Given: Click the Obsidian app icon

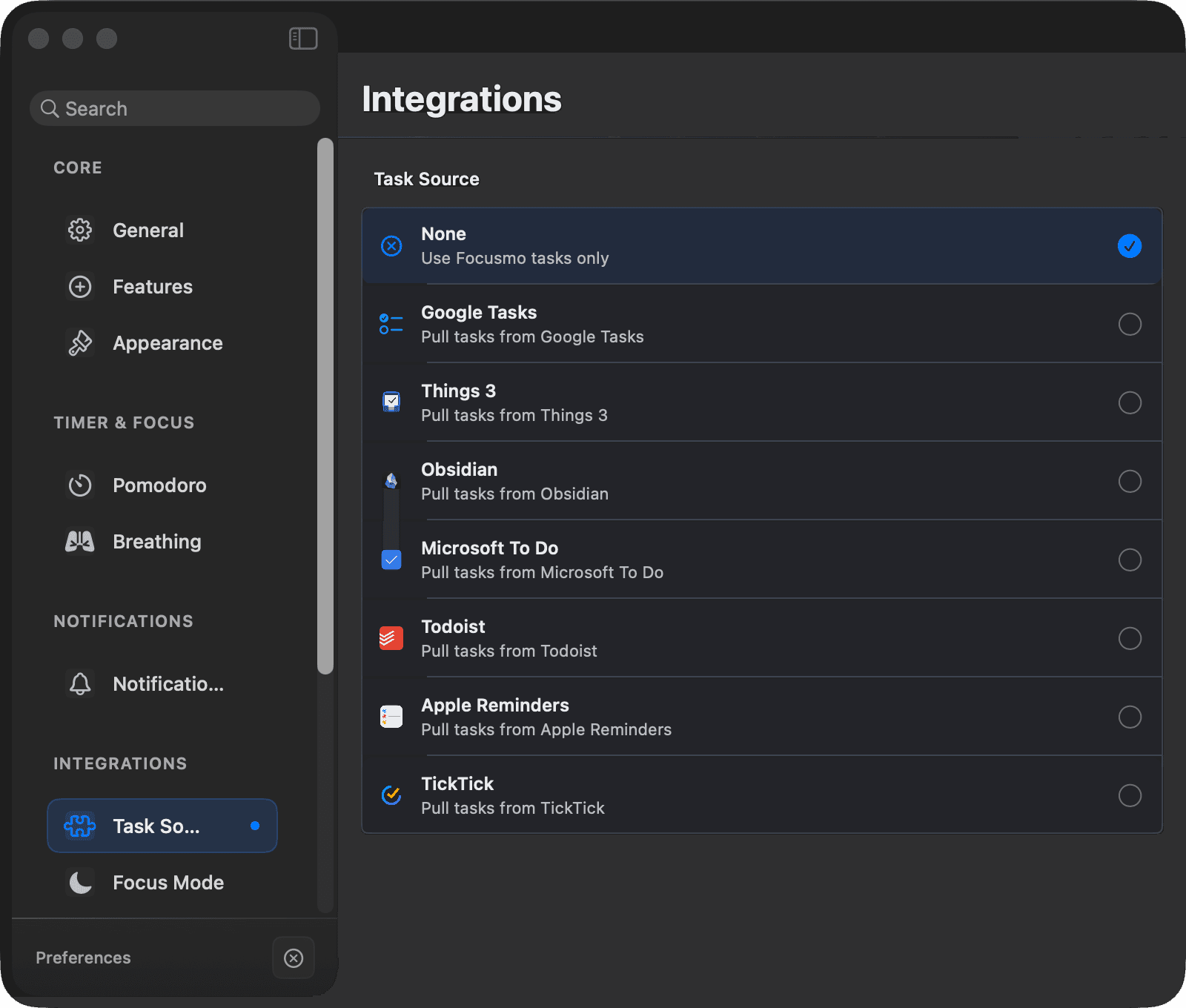Looking at the screenshot, I should [x=391, y=481].
